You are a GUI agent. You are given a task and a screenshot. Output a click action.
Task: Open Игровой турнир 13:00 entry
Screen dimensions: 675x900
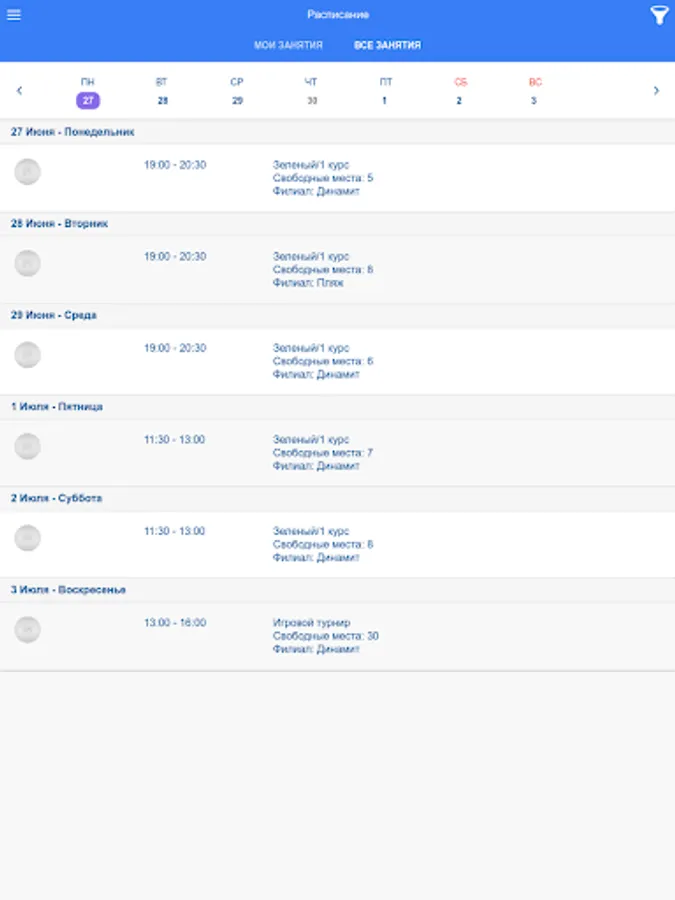pos(338,637)
